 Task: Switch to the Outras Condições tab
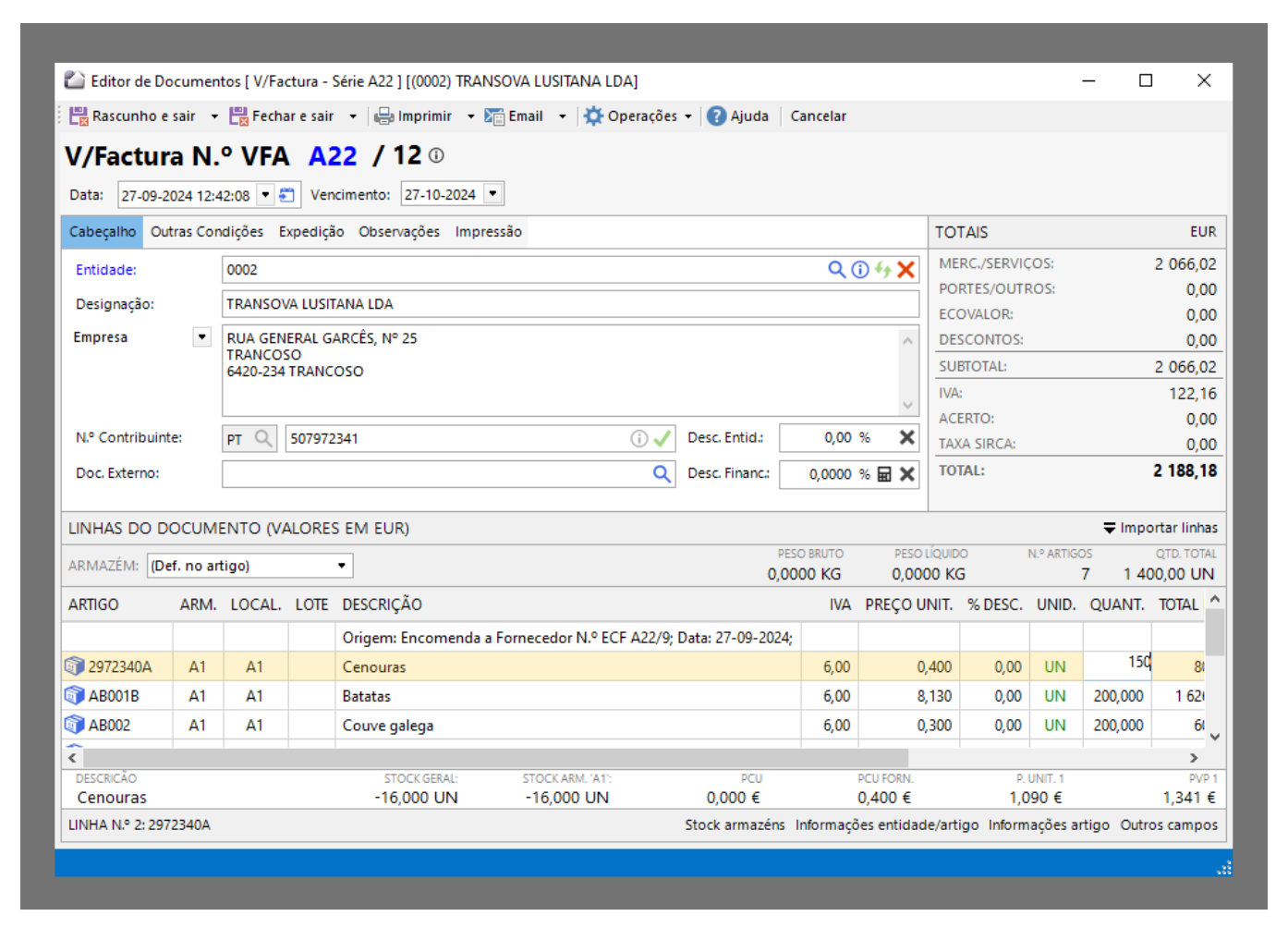207,232
